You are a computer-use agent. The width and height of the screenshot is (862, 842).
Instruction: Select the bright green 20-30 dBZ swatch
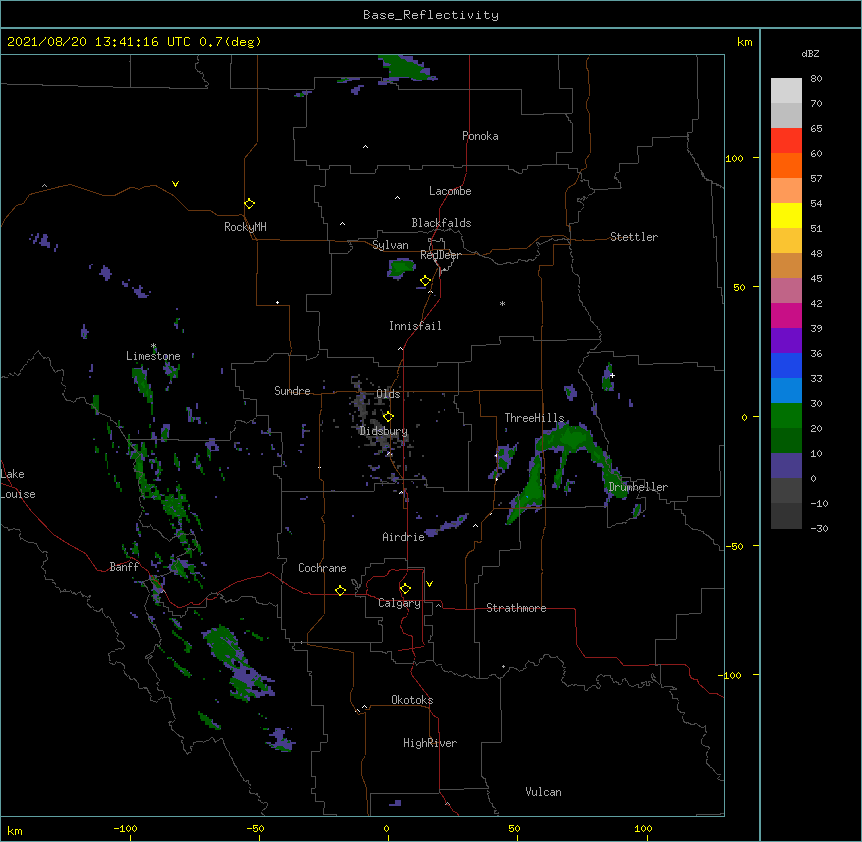point(786,416)
